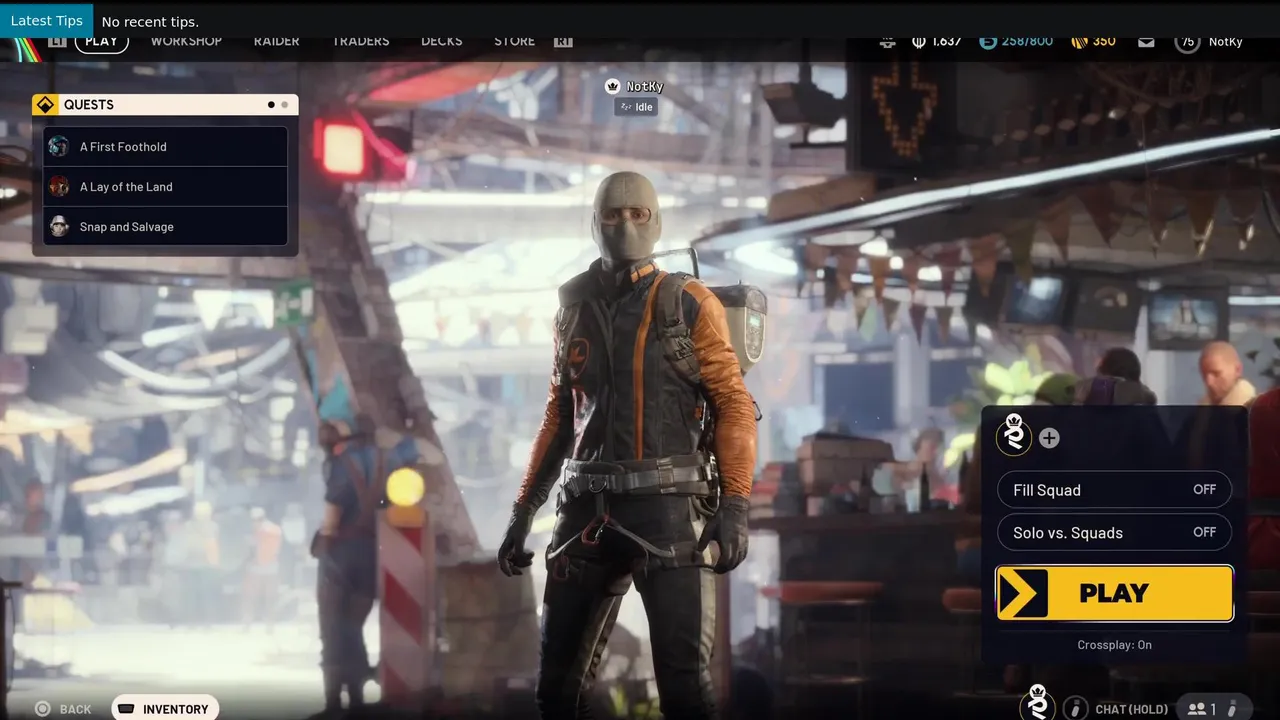Click the icon left of currency counters
The width and height of the screenshot is (1280, 720).
(887, 42)
